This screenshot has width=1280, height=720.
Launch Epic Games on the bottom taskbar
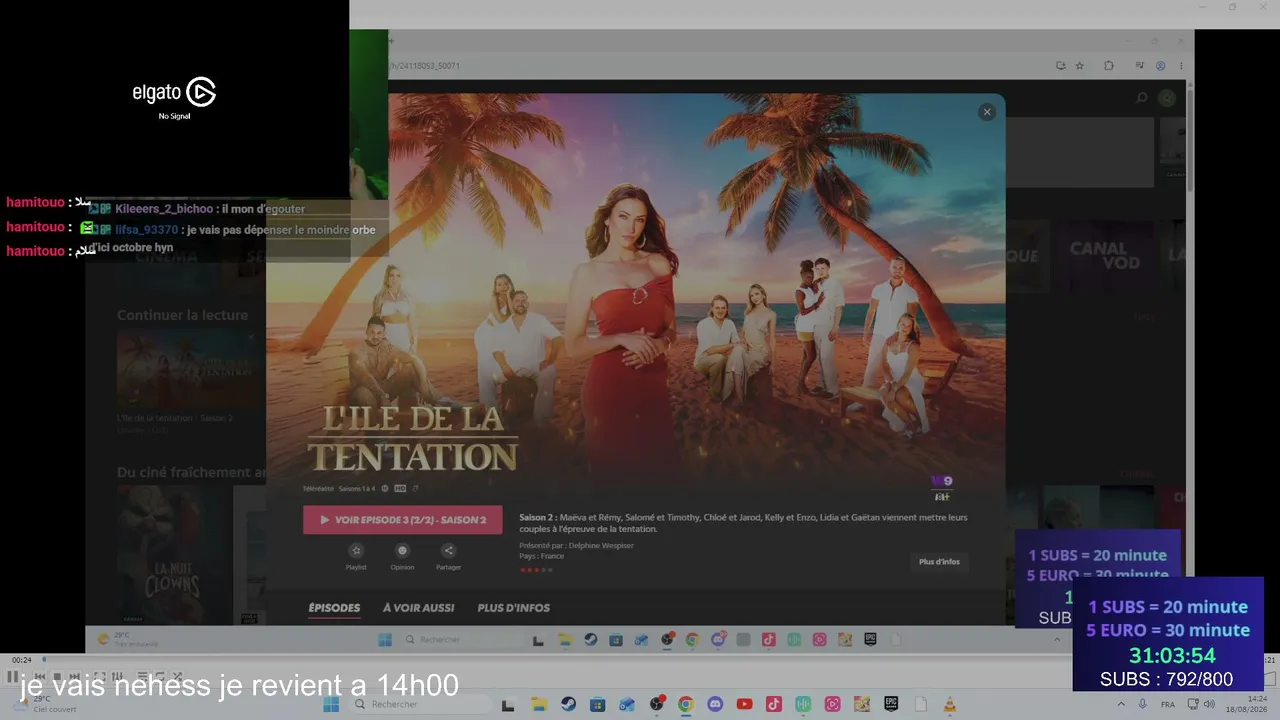tap(891, 704)
